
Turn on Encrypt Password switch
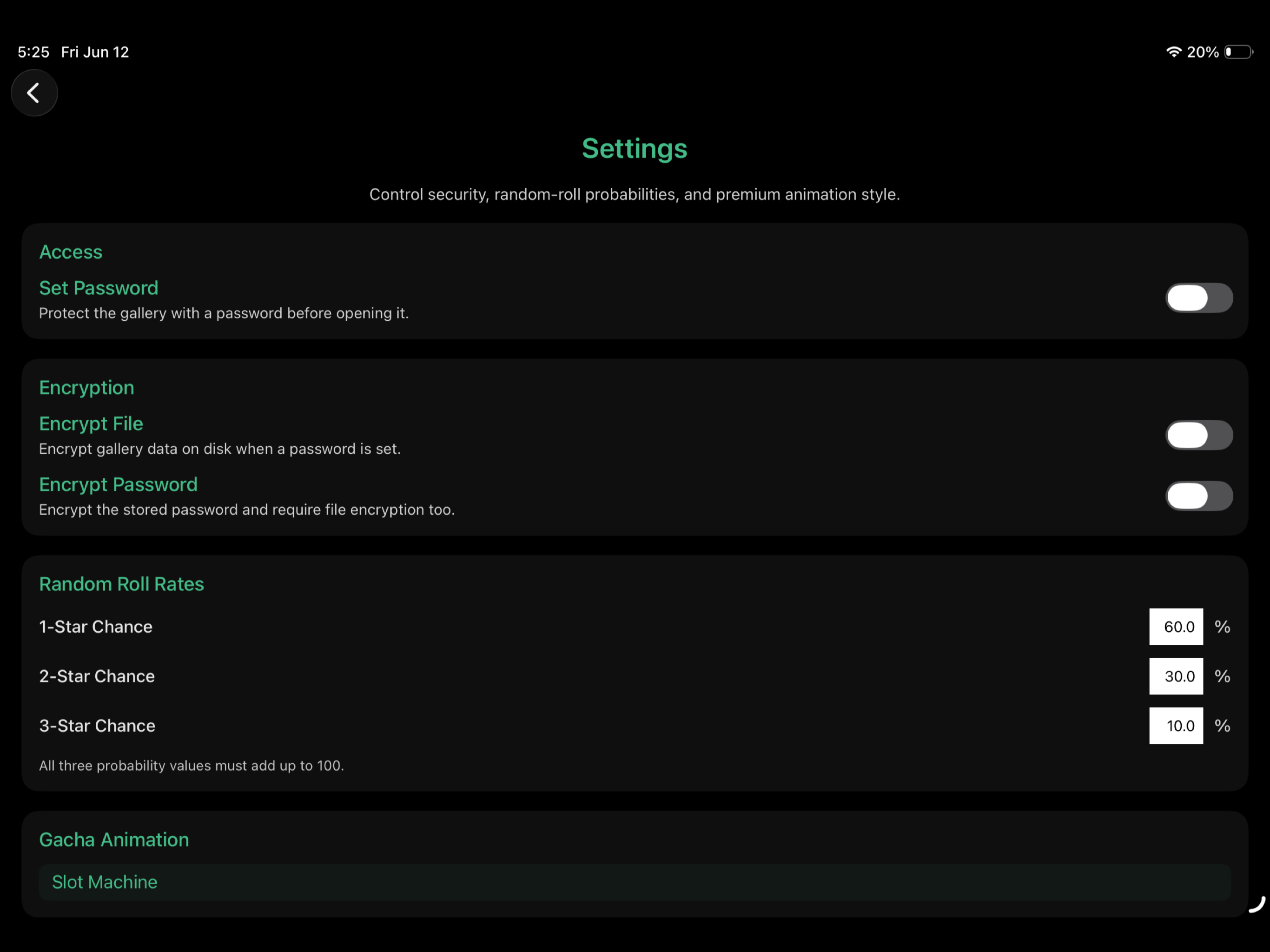tap(1199, 496)
